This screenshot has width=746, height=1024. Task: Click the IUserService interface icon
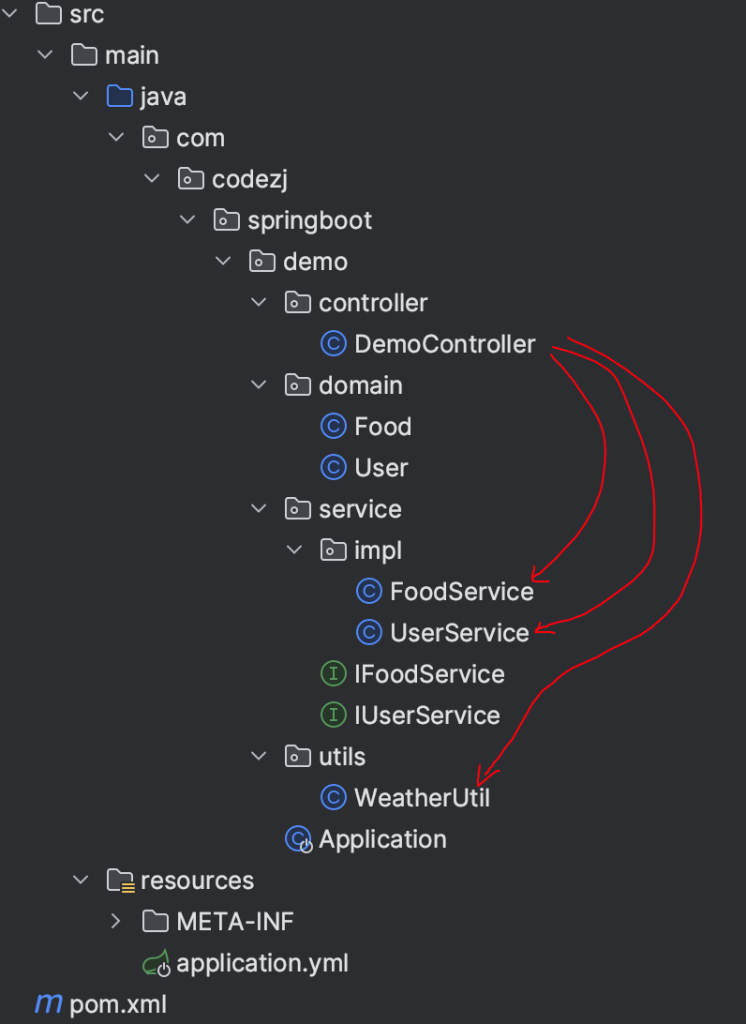(x=333, y=714)
